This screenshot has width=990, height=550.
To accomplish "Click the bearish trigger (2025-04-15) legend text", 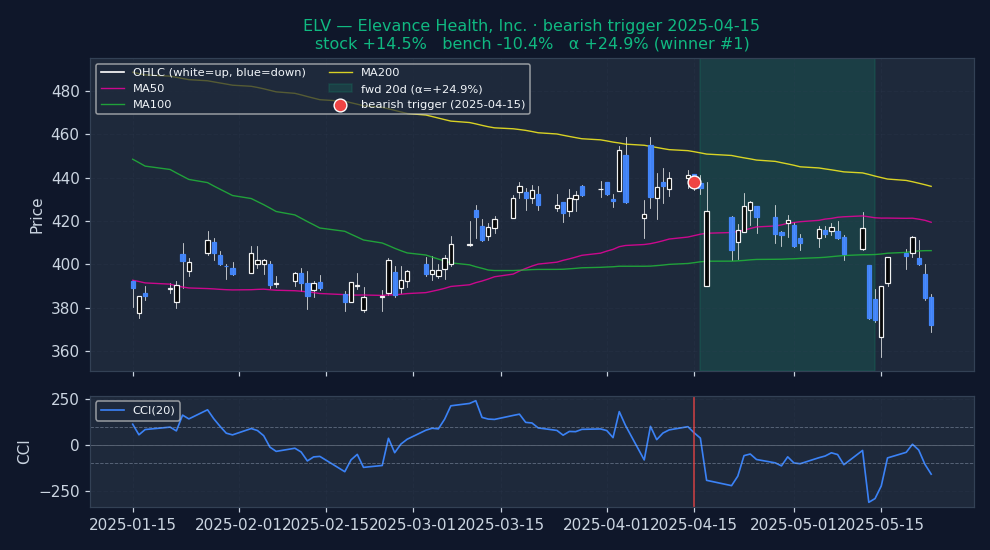I will (x=442, y=105).
